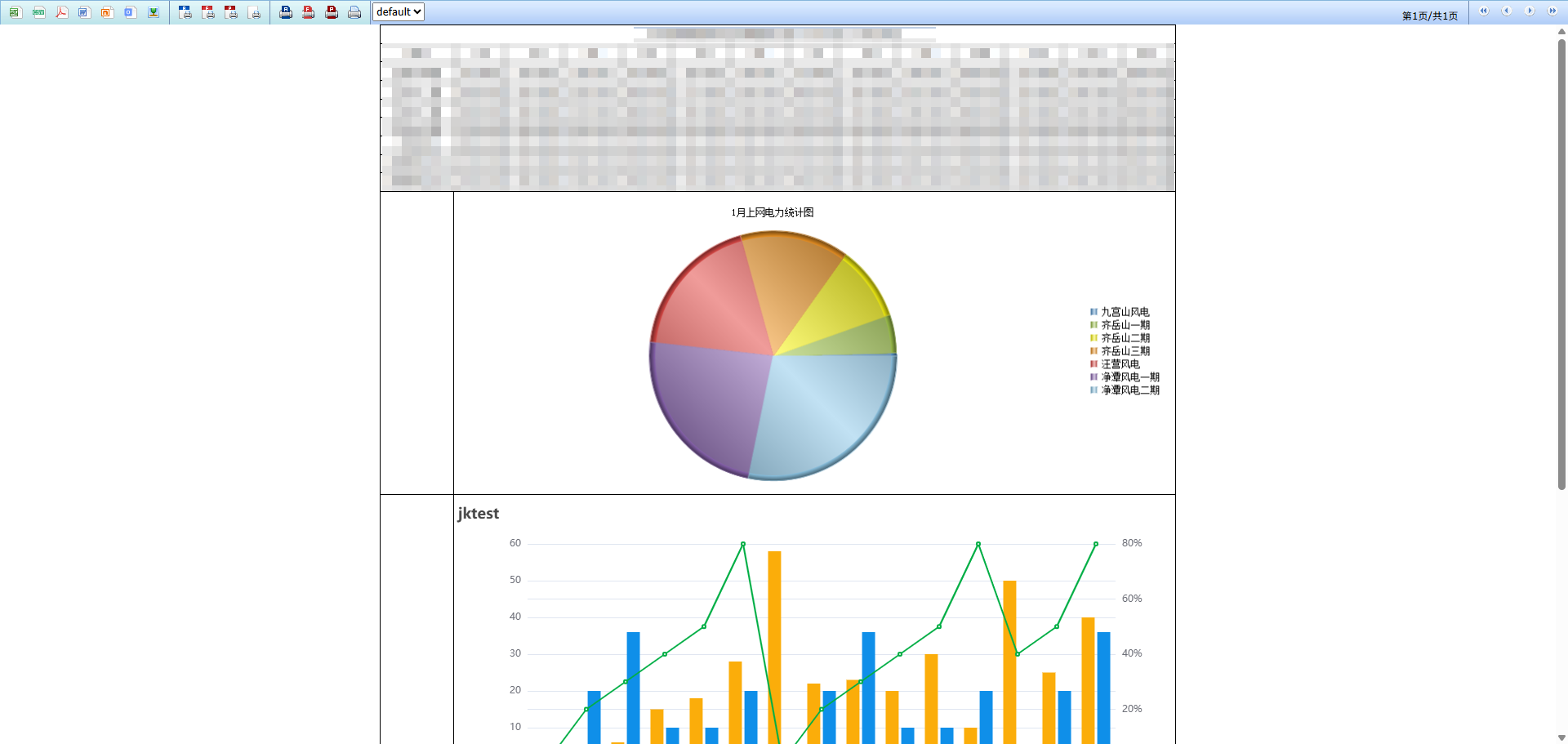Export the report as an image
1568x744 pixels.
[153, 12]
